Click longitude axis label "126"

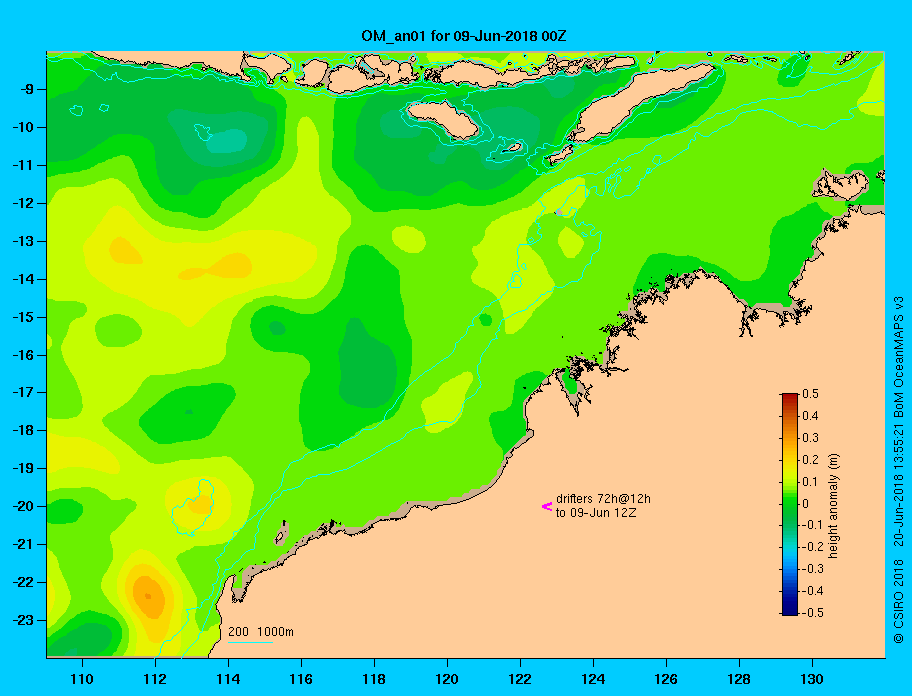pos(666,679)
